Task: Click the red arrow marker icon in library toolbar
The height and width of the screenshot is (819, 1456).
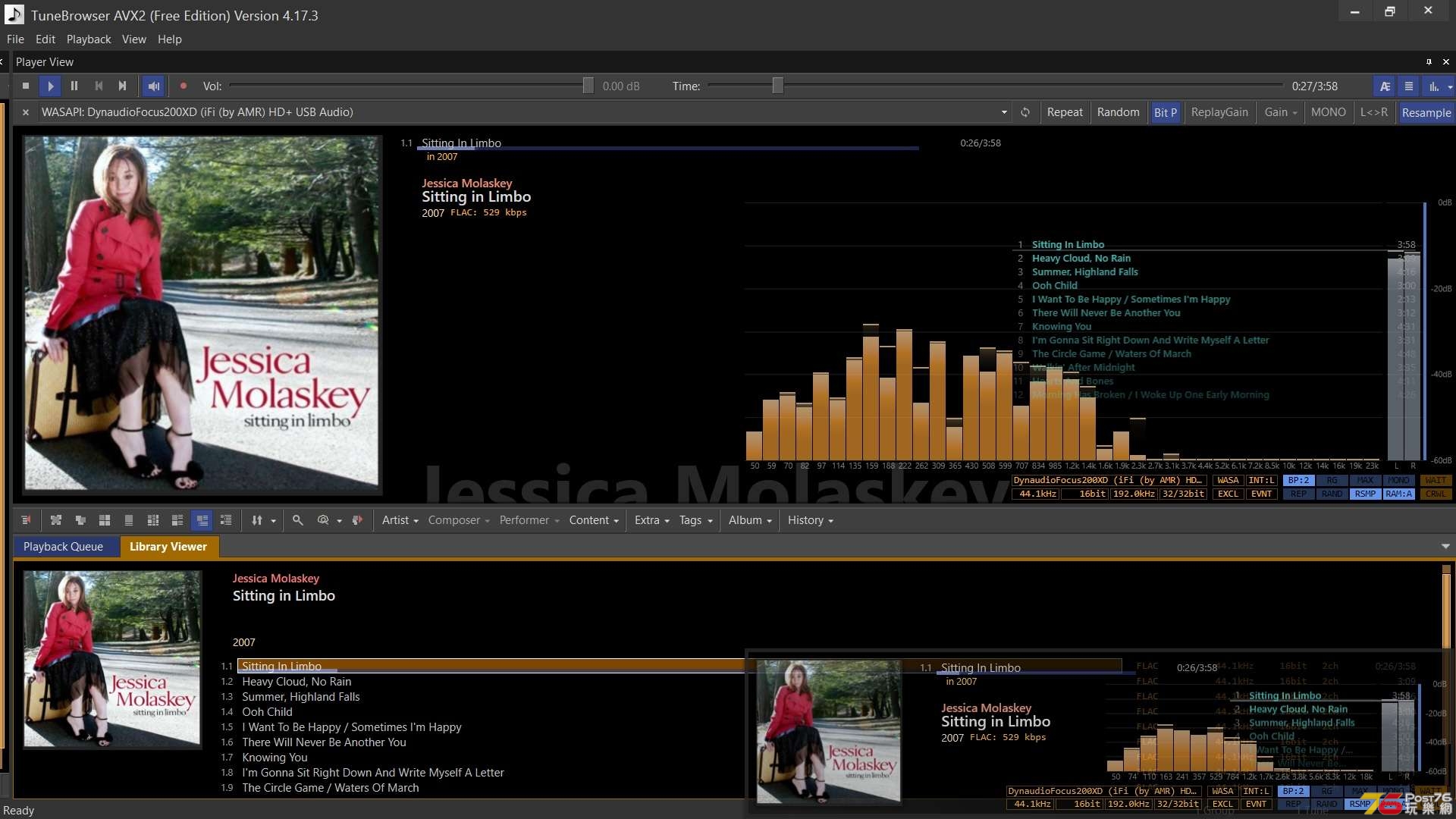Action: [x=358, y=520]
